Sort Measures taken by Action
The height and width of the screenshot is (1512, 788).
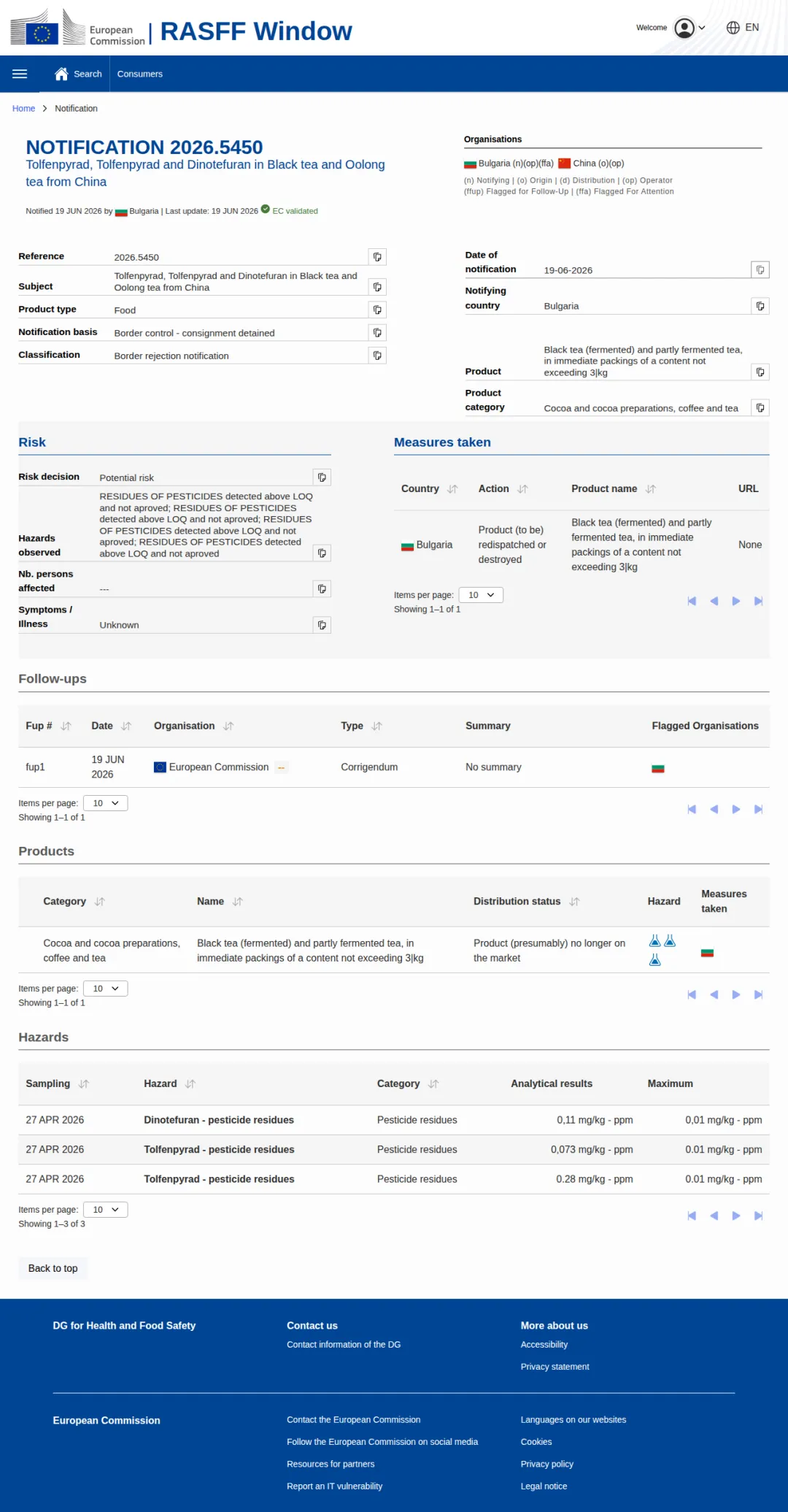(x=522, y=489)
